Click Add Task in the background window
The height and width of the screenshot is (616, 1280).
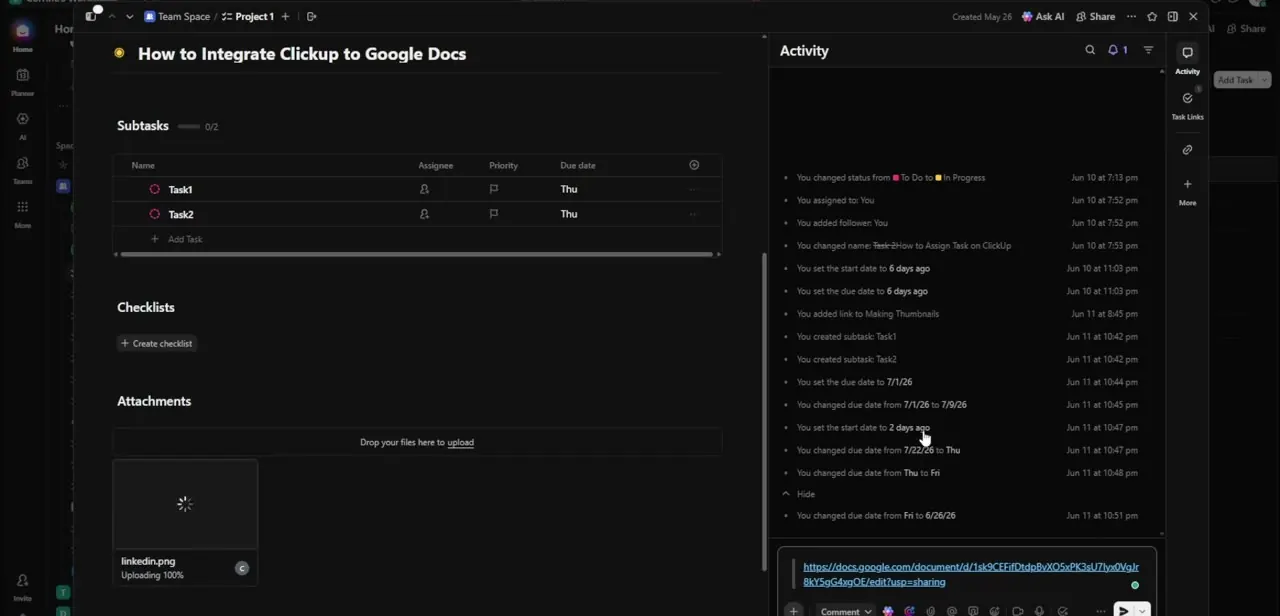pyautogui.click(x=1235, y=80)
